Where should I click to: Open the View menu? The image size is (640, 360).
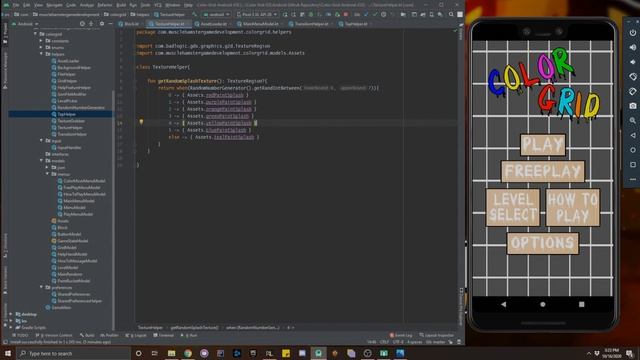[38, 5]
